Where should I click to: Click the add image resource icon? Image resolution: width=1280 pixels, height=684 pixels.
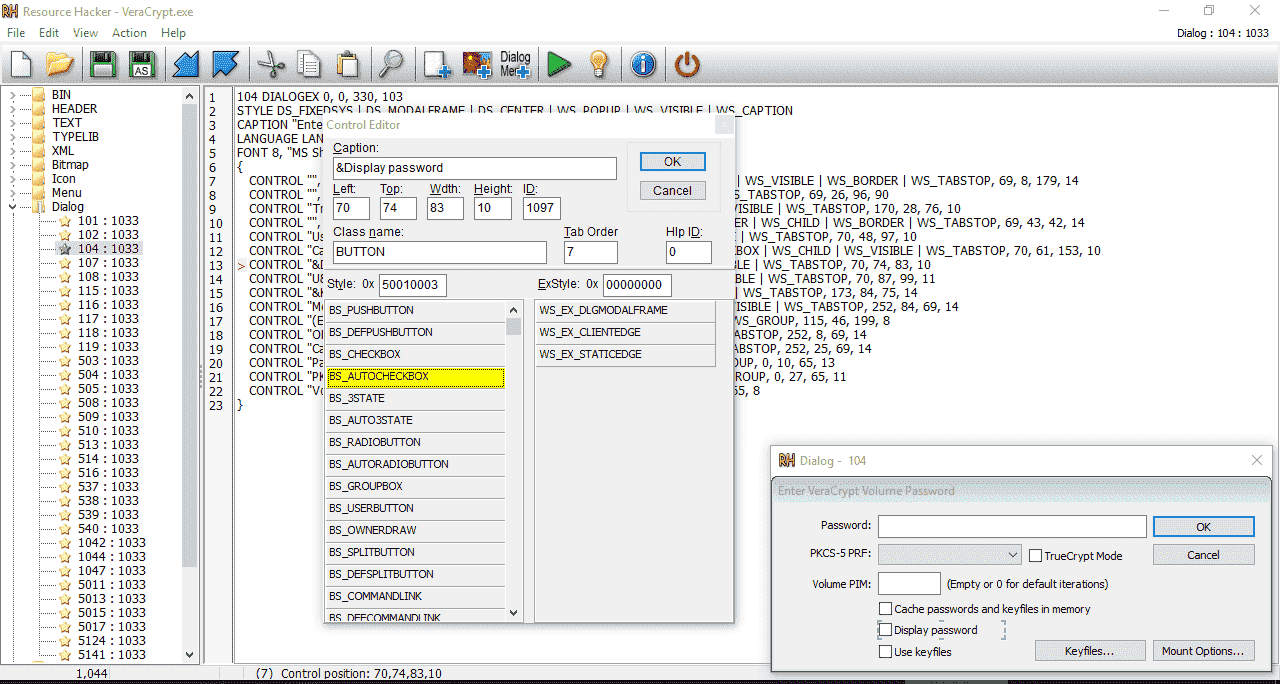tap(476, 64)
